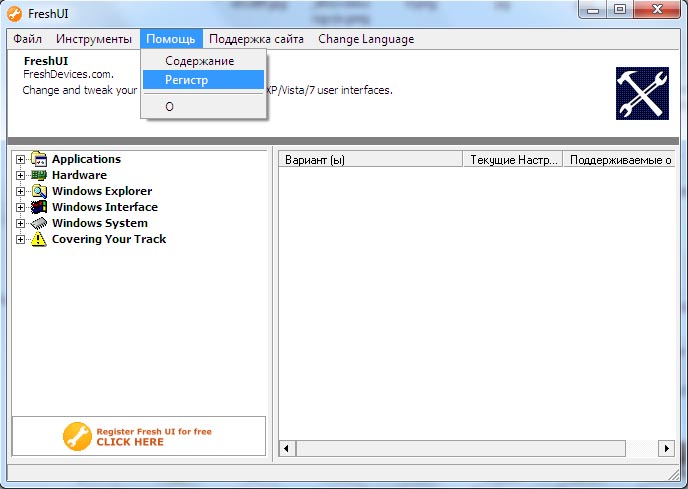Select the Covering Your Track label

tap(109, 239)
